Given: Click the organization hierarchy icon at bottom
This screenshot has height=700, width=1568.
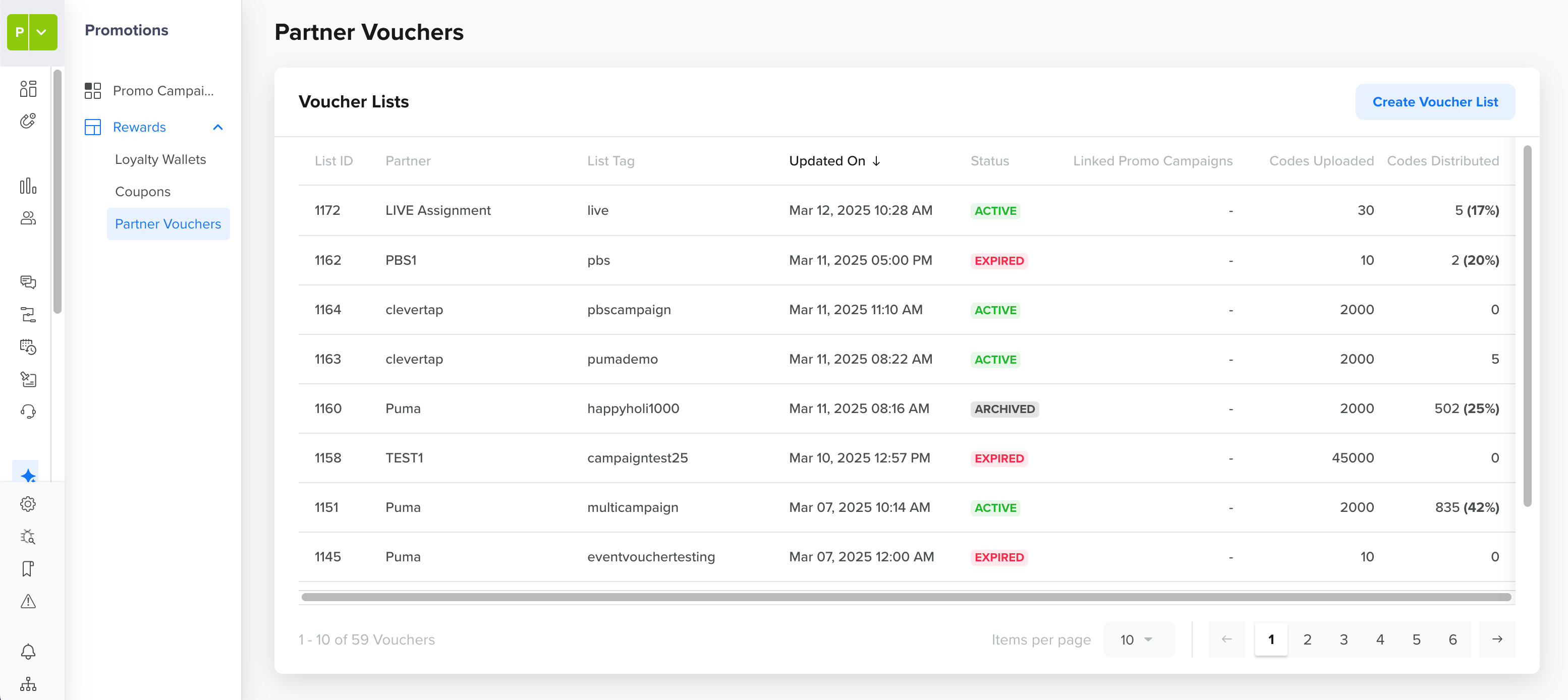Looking at the screenshot, I should [28, 684].
